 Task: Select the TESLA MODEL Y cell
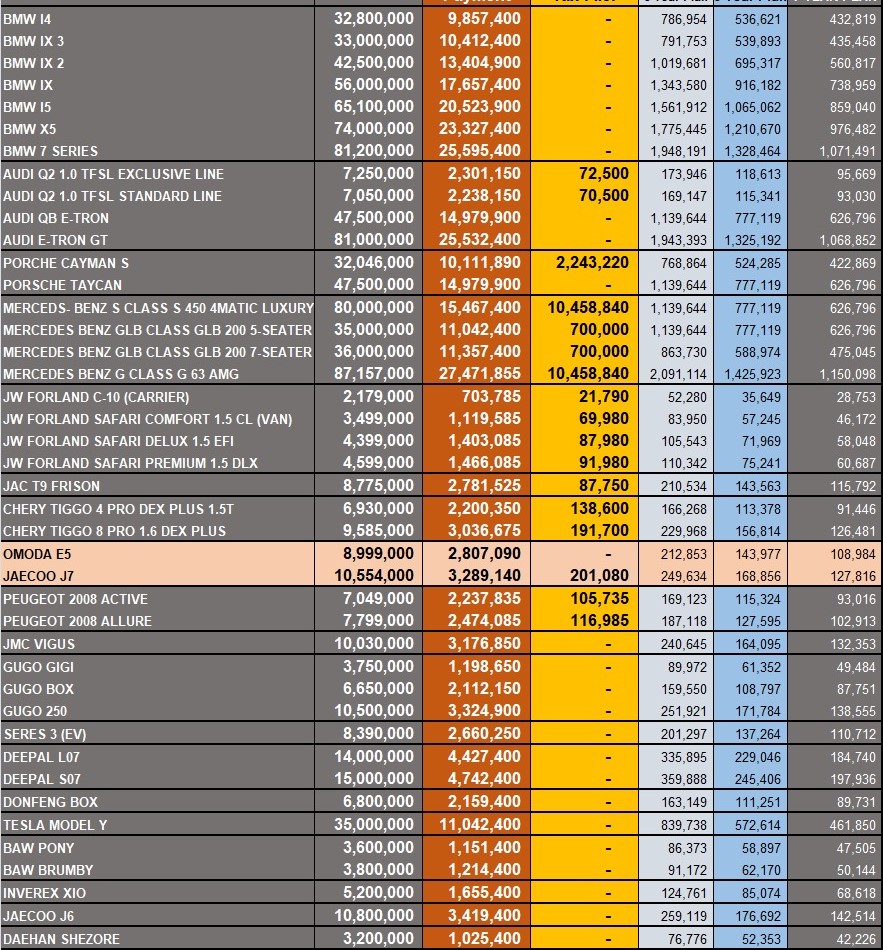click(158, 825)
